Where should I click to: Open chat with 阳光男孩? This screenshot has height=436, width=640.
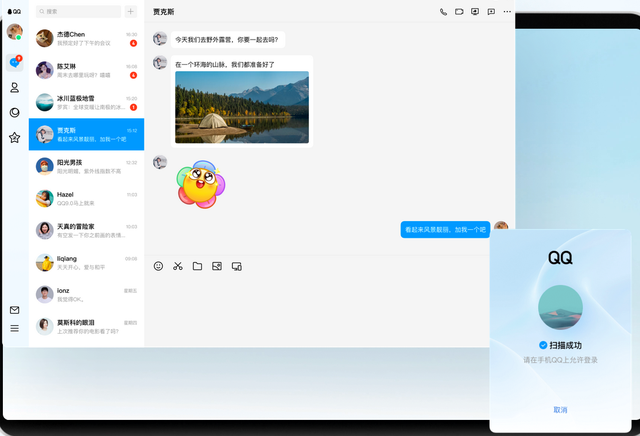[87, 167]
